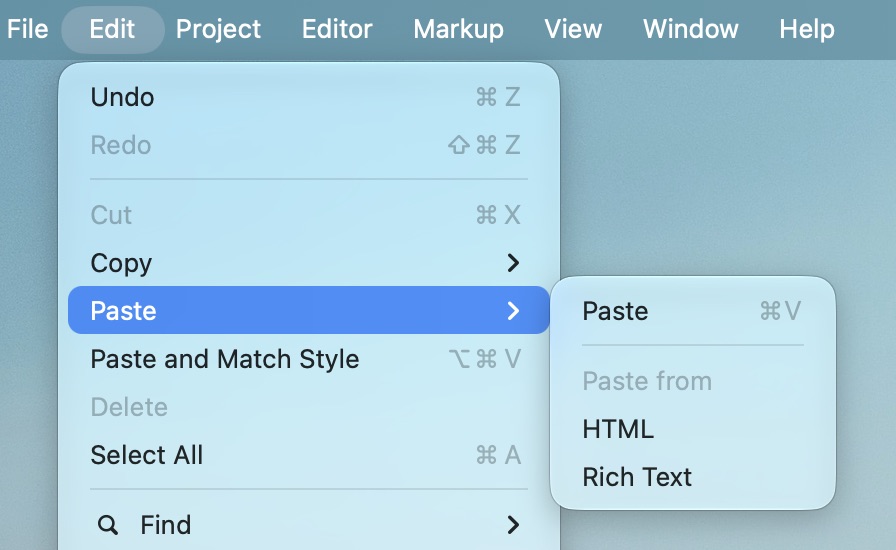This screenshot has height=550, width=896.
Task: Open the Window menu
Action: pos(691,29)
